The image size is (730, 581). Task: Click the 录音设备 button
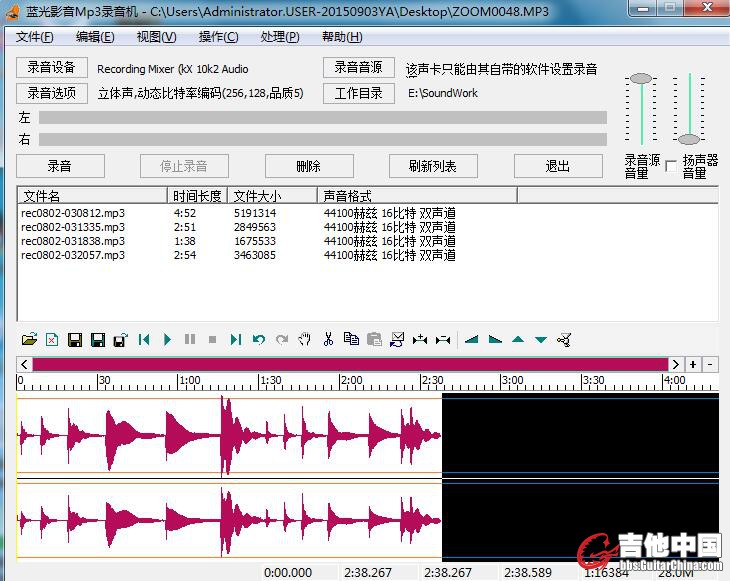pos(51,68)
